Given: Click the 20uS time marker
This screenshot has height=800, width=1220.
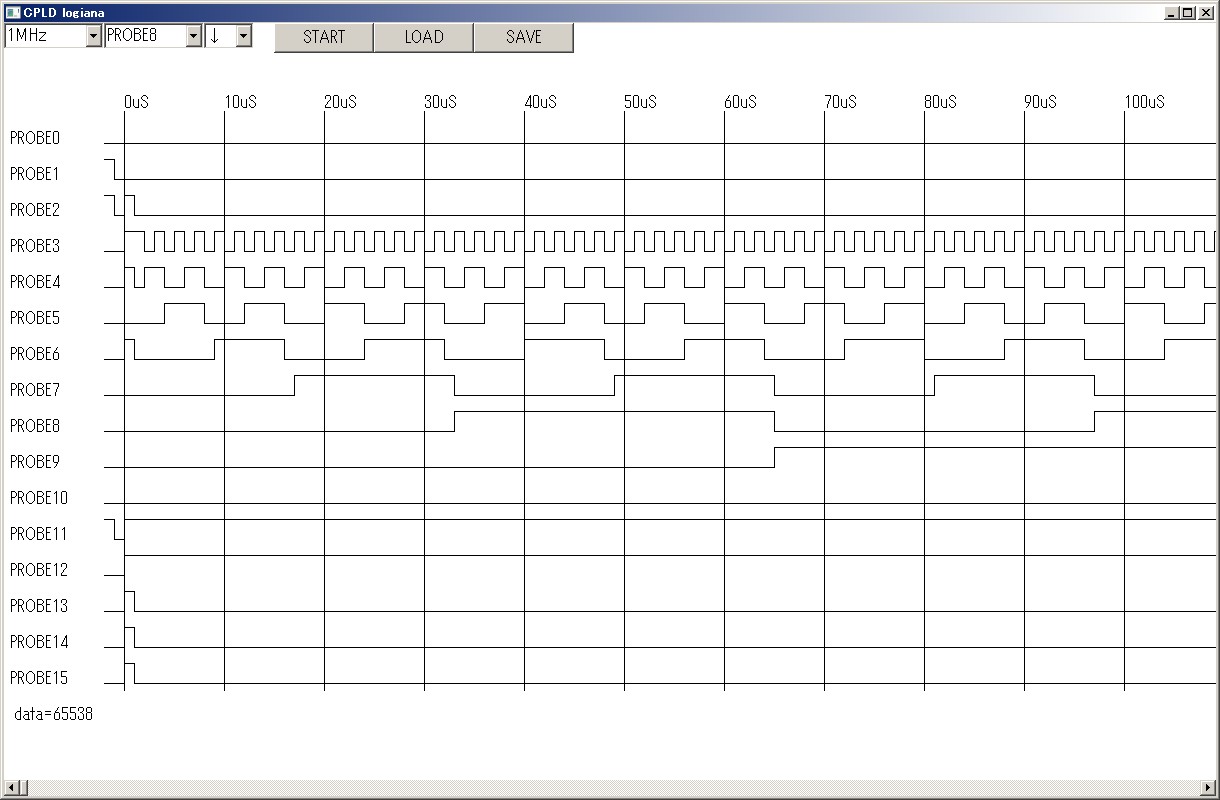Looking at the screenshot, I should coord(341,102).
